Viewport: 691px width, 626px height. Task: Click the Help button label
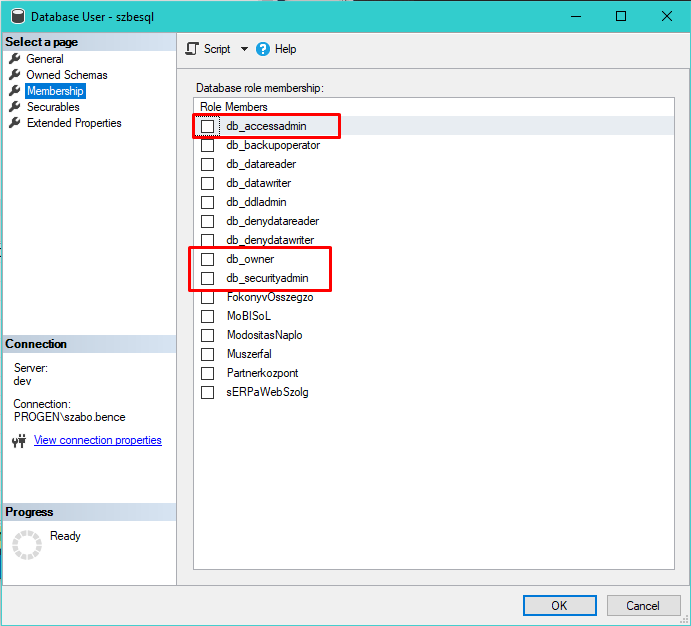(285, 49)
